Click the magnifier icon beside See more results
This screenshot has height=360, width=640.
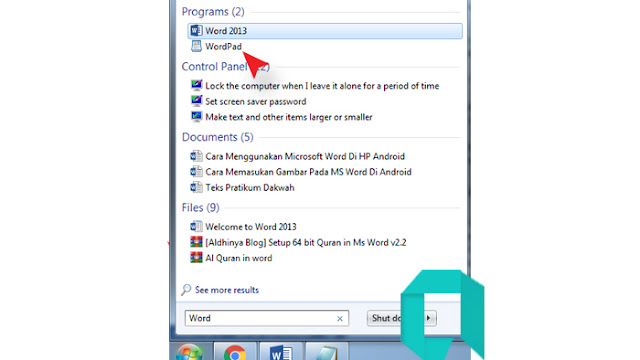click(186, 290)
